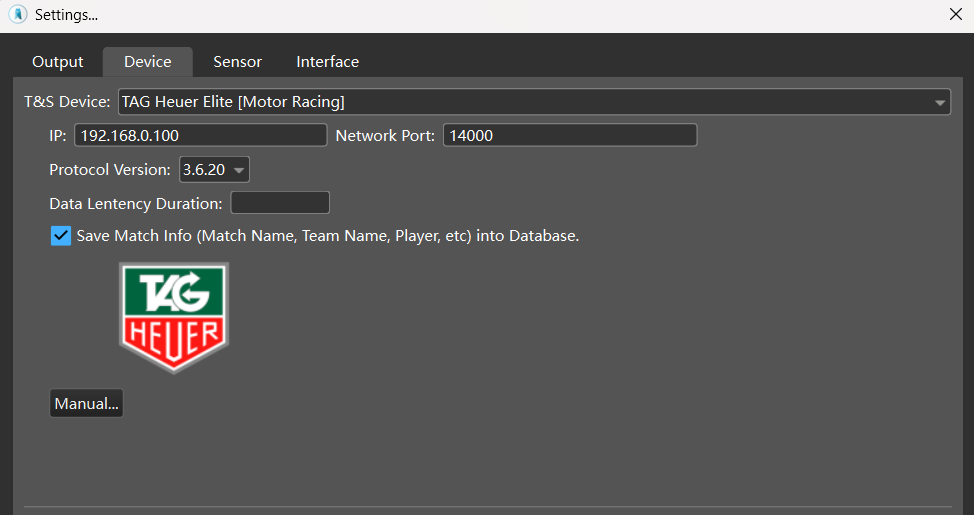Click the Settings... window title text

coord(66,15)
